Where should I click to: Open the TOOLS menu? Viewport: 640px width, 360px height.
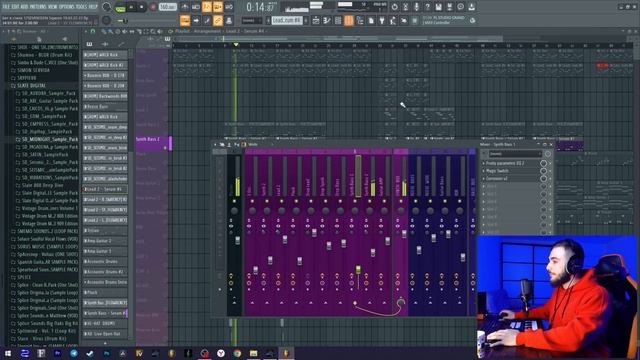coord(82,7)
